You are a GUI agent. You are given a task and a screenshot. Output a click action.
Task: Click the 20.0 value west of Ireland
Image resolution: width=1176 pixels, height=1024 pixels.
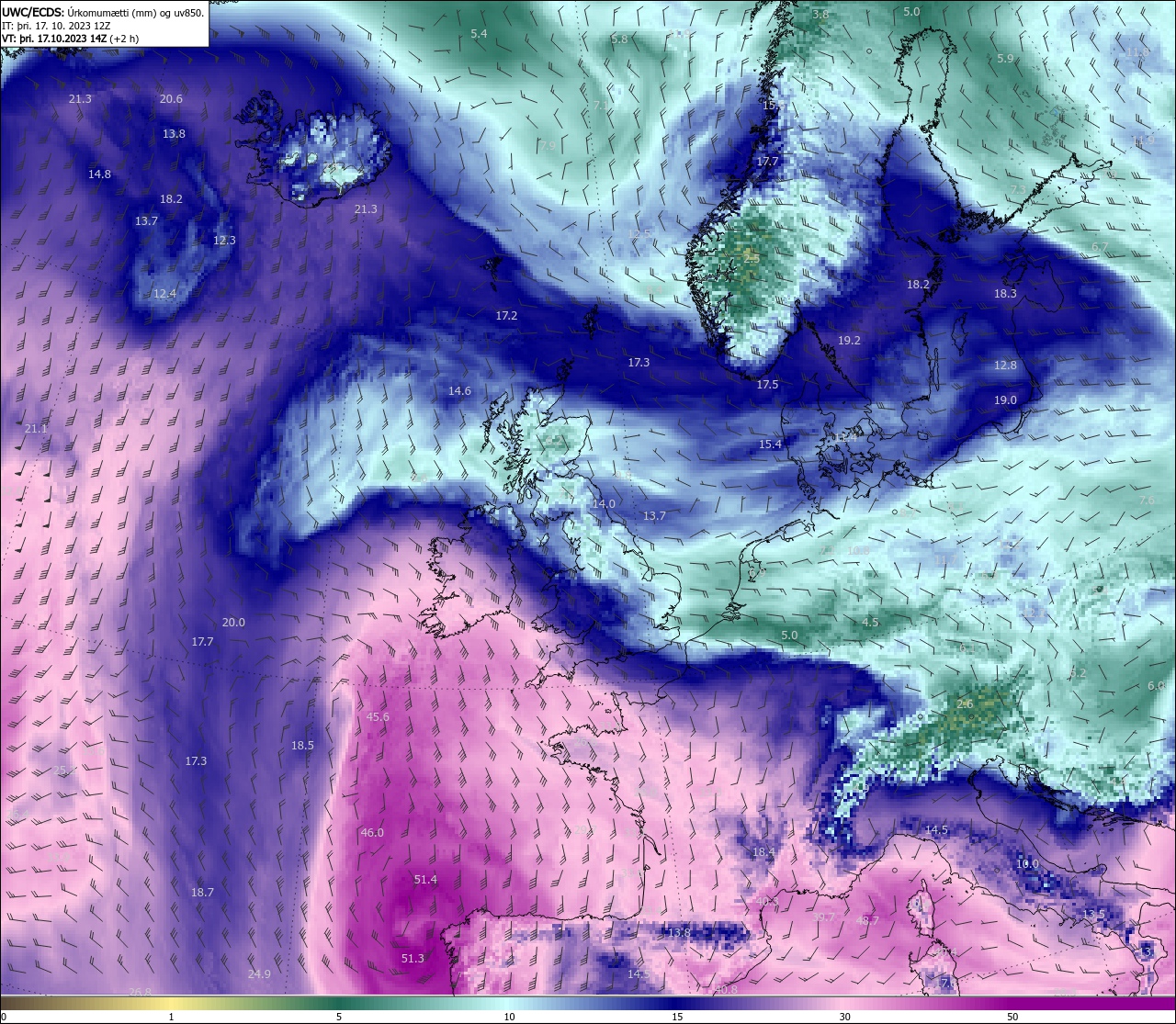tap(233, 623)
